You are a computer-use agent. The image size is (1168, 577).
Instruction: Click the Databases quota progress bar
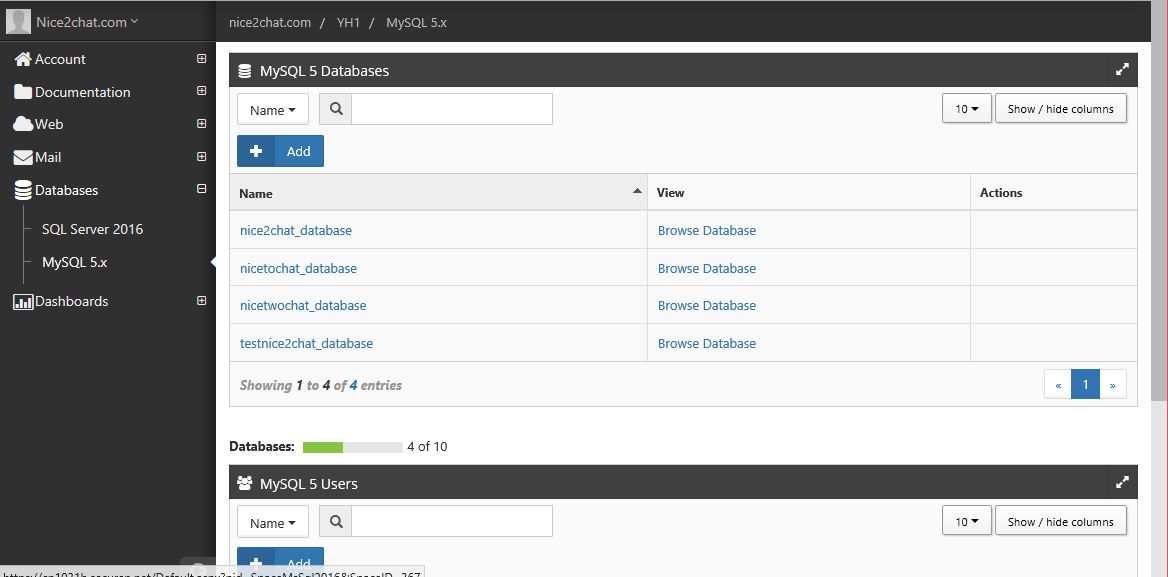point(352,447)
